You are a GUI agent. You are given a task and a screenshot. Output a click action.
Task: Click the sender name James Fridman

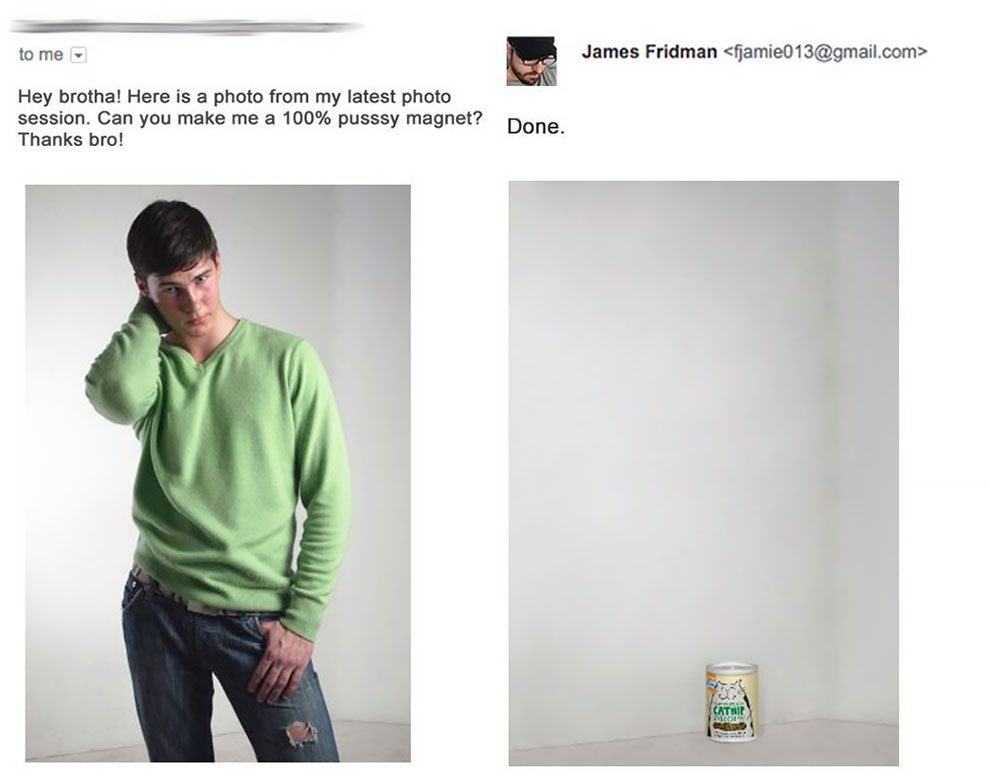(649, 51)
